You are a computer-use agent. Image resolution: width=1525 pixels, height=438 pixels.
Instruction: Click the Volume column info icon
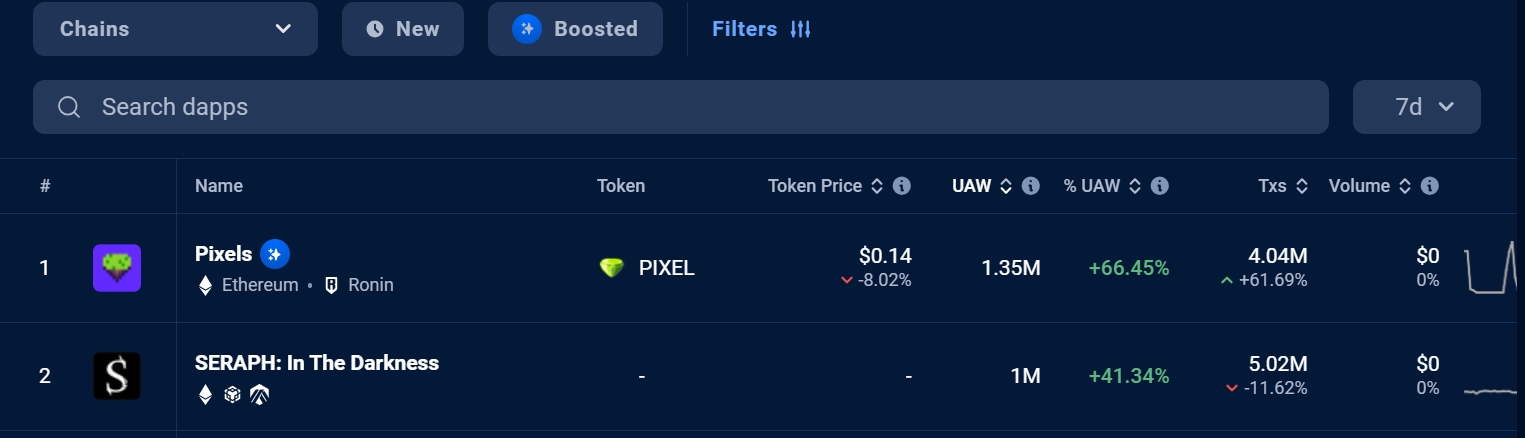(1430, 186)
